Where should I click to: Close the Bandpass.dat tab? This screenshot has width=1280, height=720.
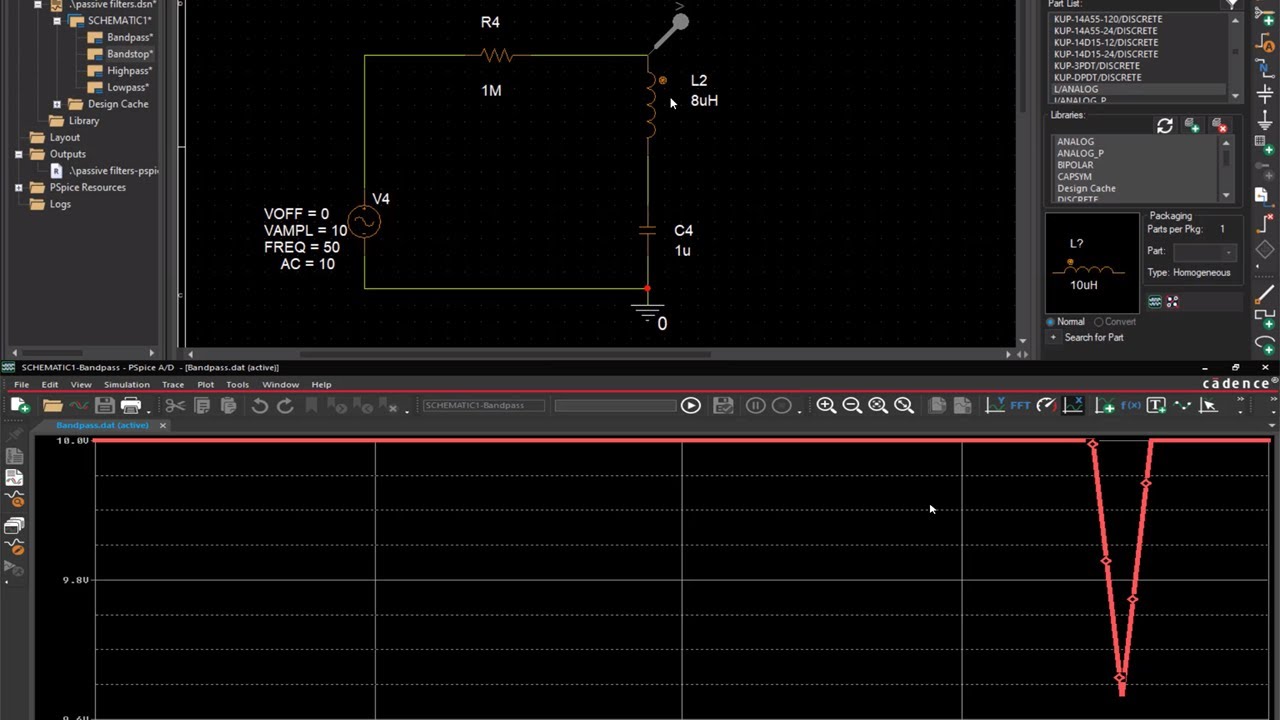(x=162, y=426)
